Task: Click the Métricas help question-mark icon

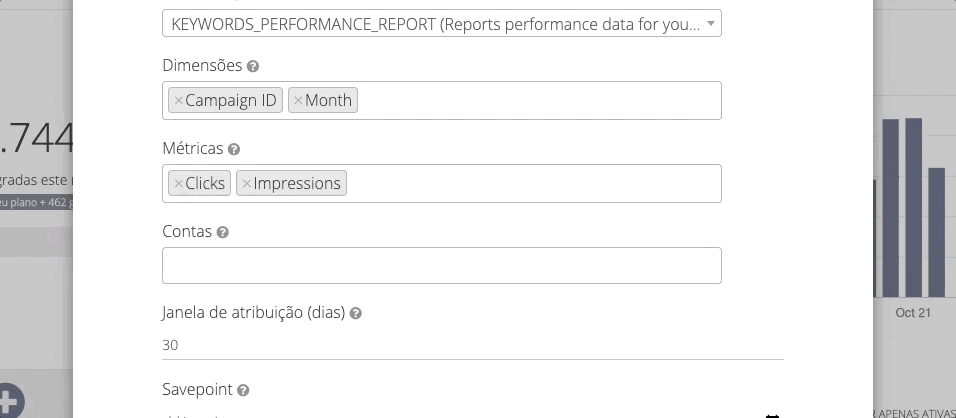Action: click(234, 149)
